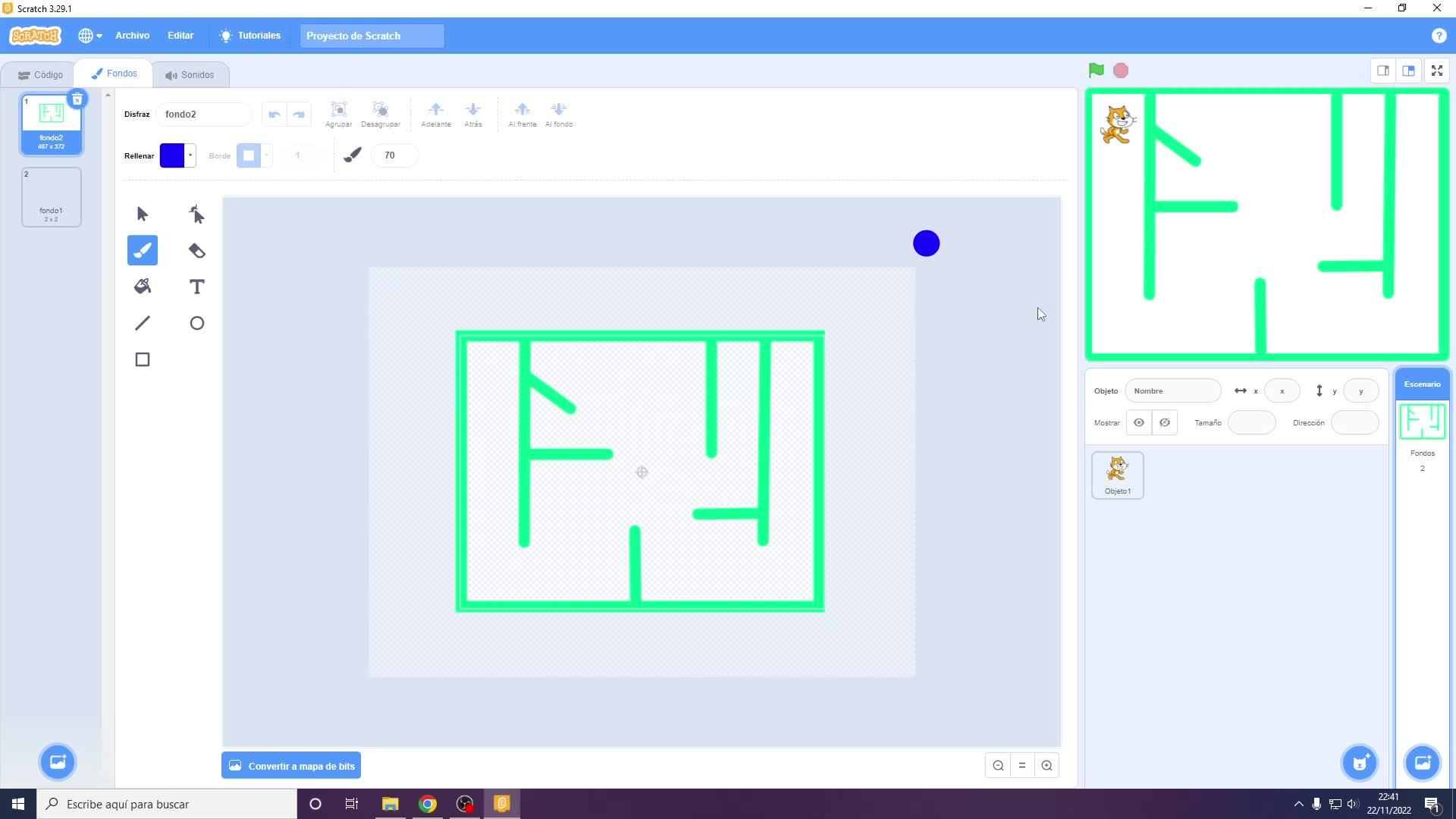Switch to small stage layout

click(x=1382, y=71)
